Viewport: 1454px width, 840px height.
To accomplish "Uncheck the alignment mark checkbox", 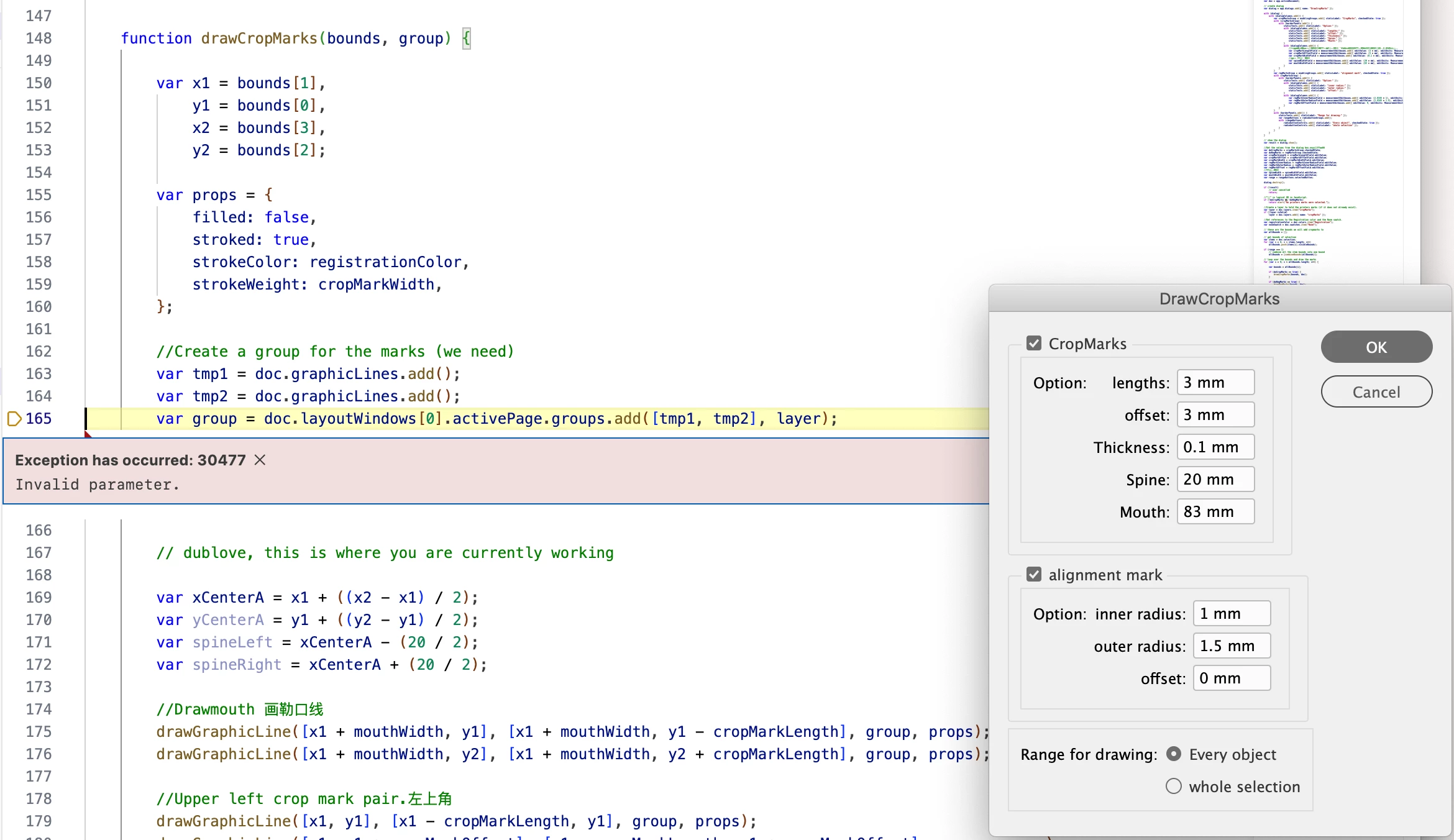I will [x=1034, y=575].
